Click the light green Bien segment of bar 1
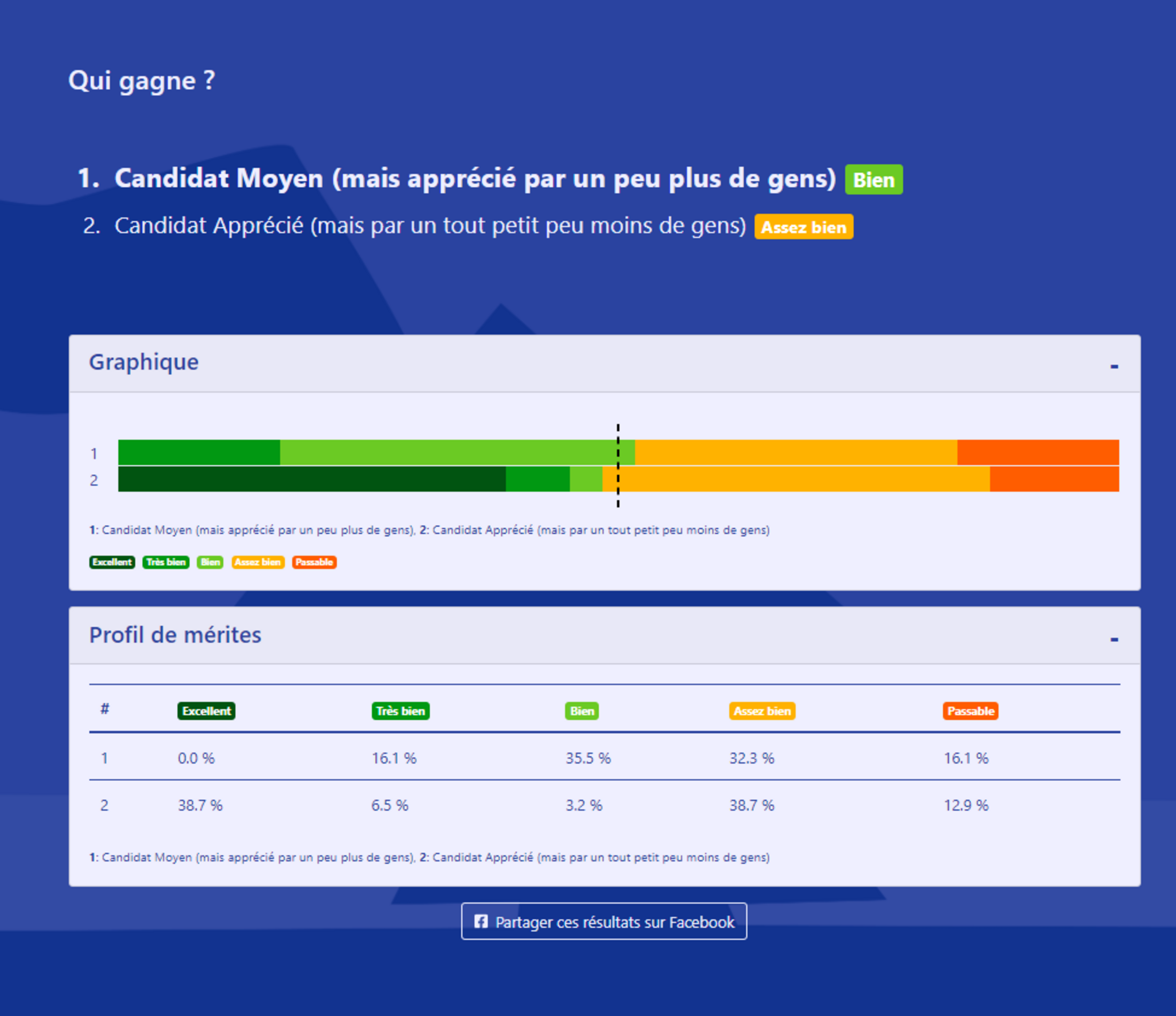This screenshot has width=1176, height=1016. 448,452
